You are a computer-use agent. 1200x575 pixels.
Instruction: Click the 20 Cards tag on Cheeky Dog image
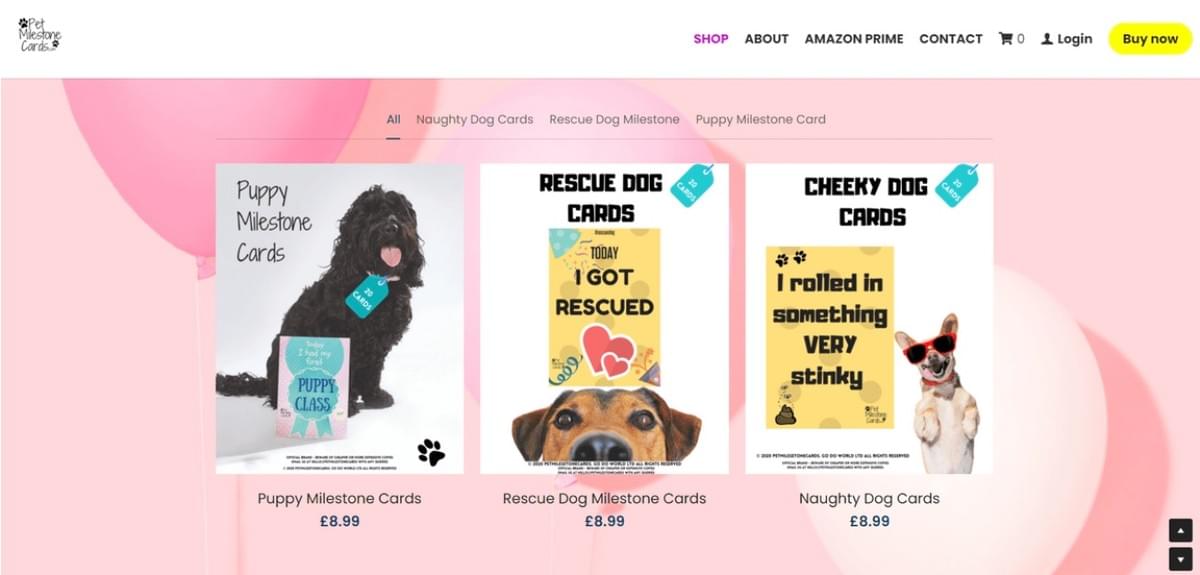point(957,185)
